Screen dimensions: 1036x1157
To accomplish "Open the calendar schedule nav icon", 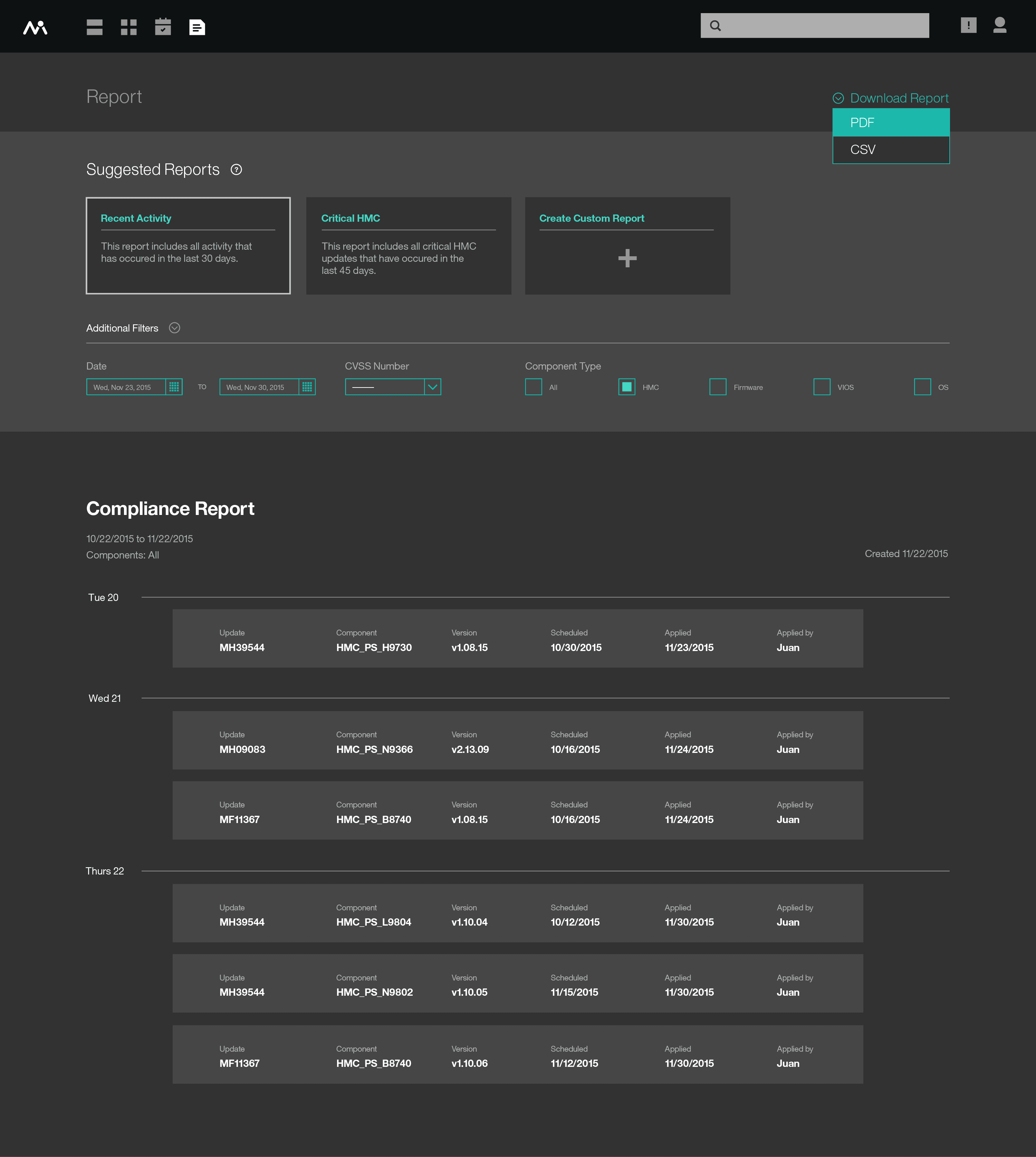I will 163,27.
